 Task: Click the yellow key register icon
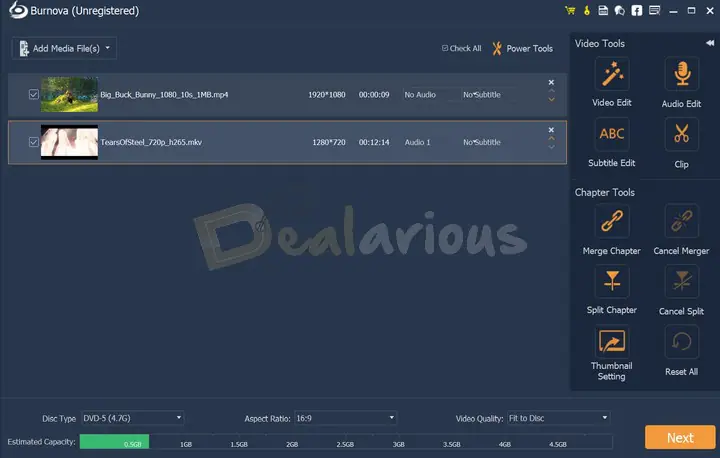pos(585,11)
